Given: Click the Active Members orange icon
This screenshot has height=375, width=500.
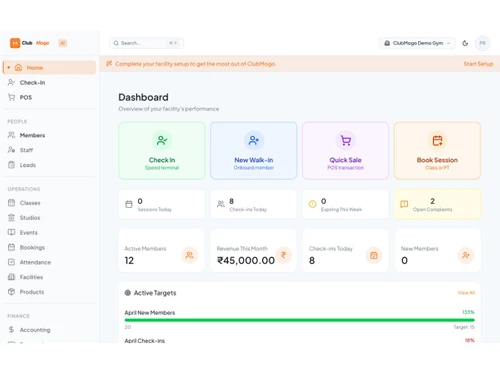Looking at the screenshot, I should click(189, 255).
